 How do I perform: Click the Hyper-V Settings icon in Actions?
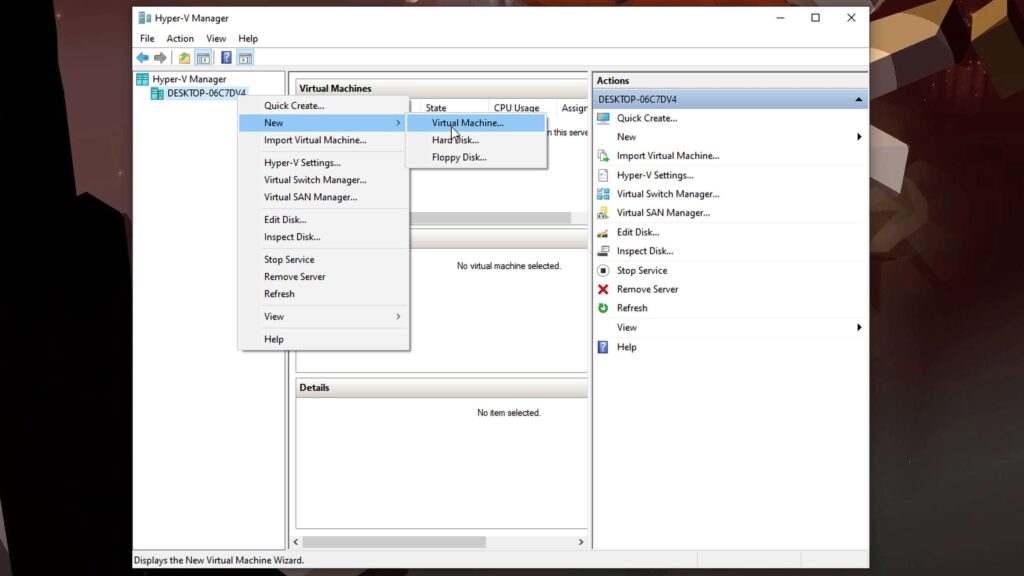tap(603, 175)
